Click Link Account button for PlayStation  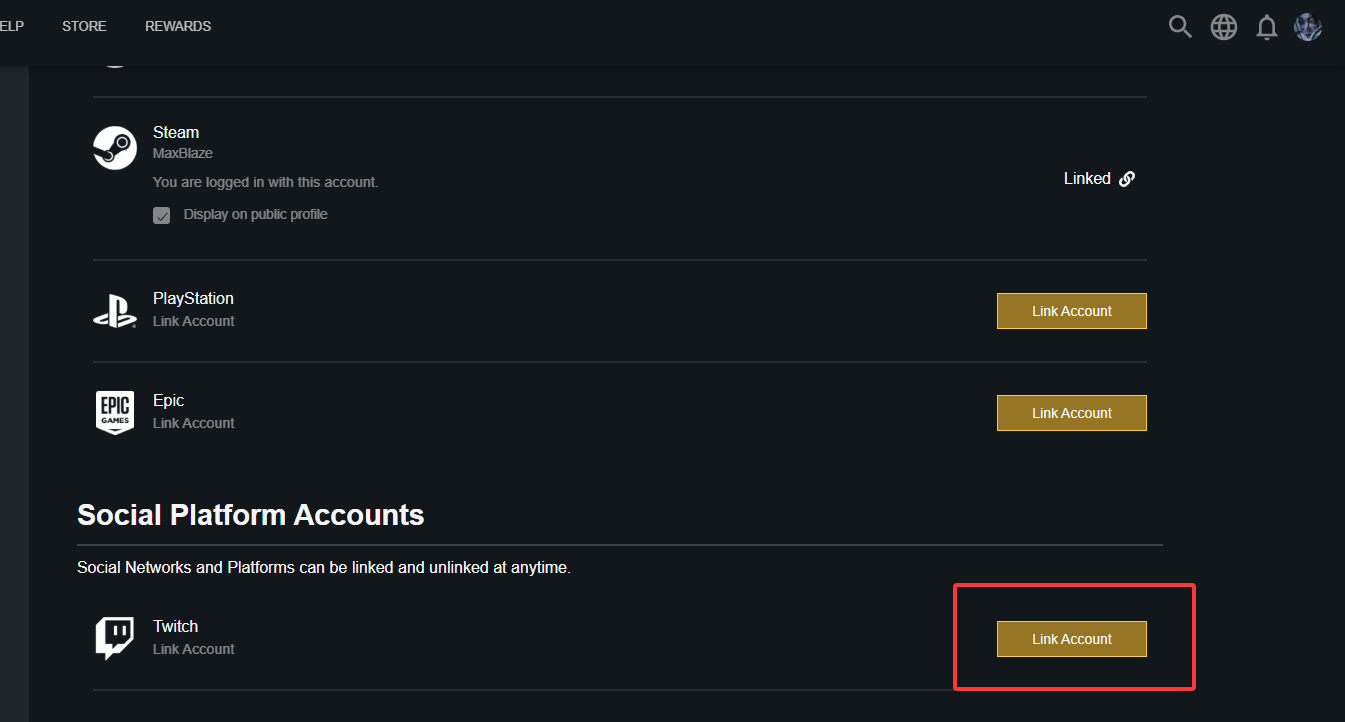click(1072, 311)
